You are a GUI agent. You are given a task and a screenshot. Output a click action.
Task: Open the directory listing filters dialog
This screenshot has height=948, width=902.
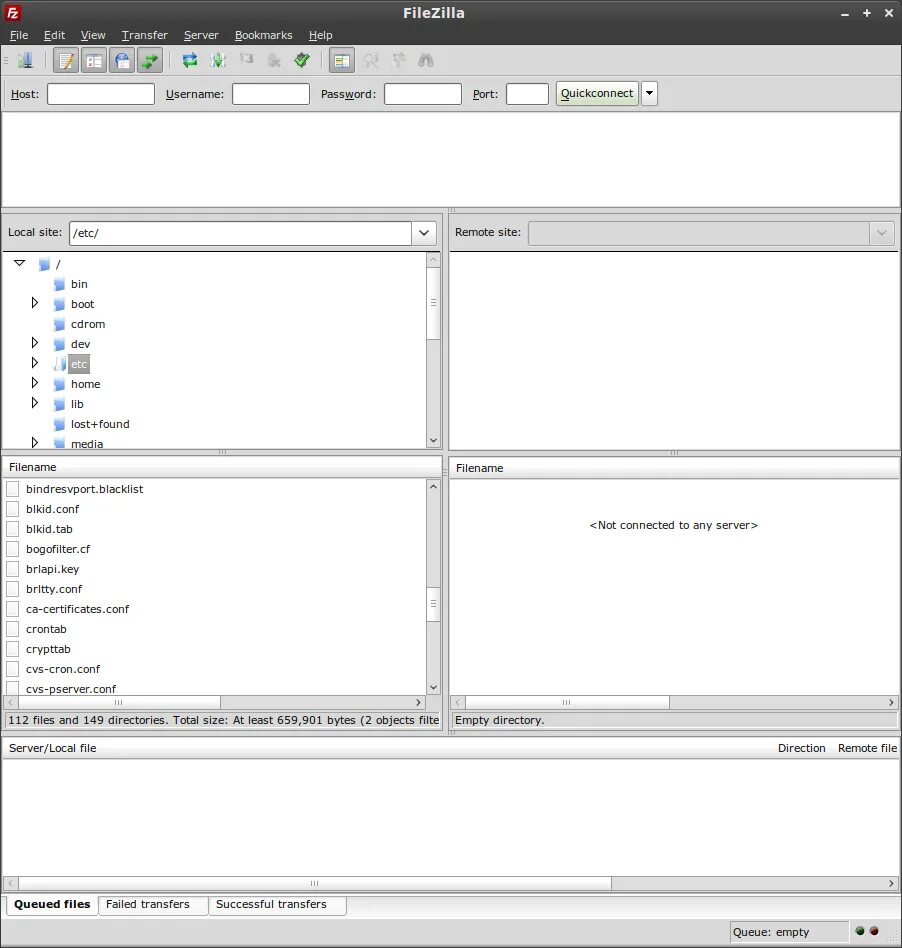pyautogui.click(x=342, y=60)
